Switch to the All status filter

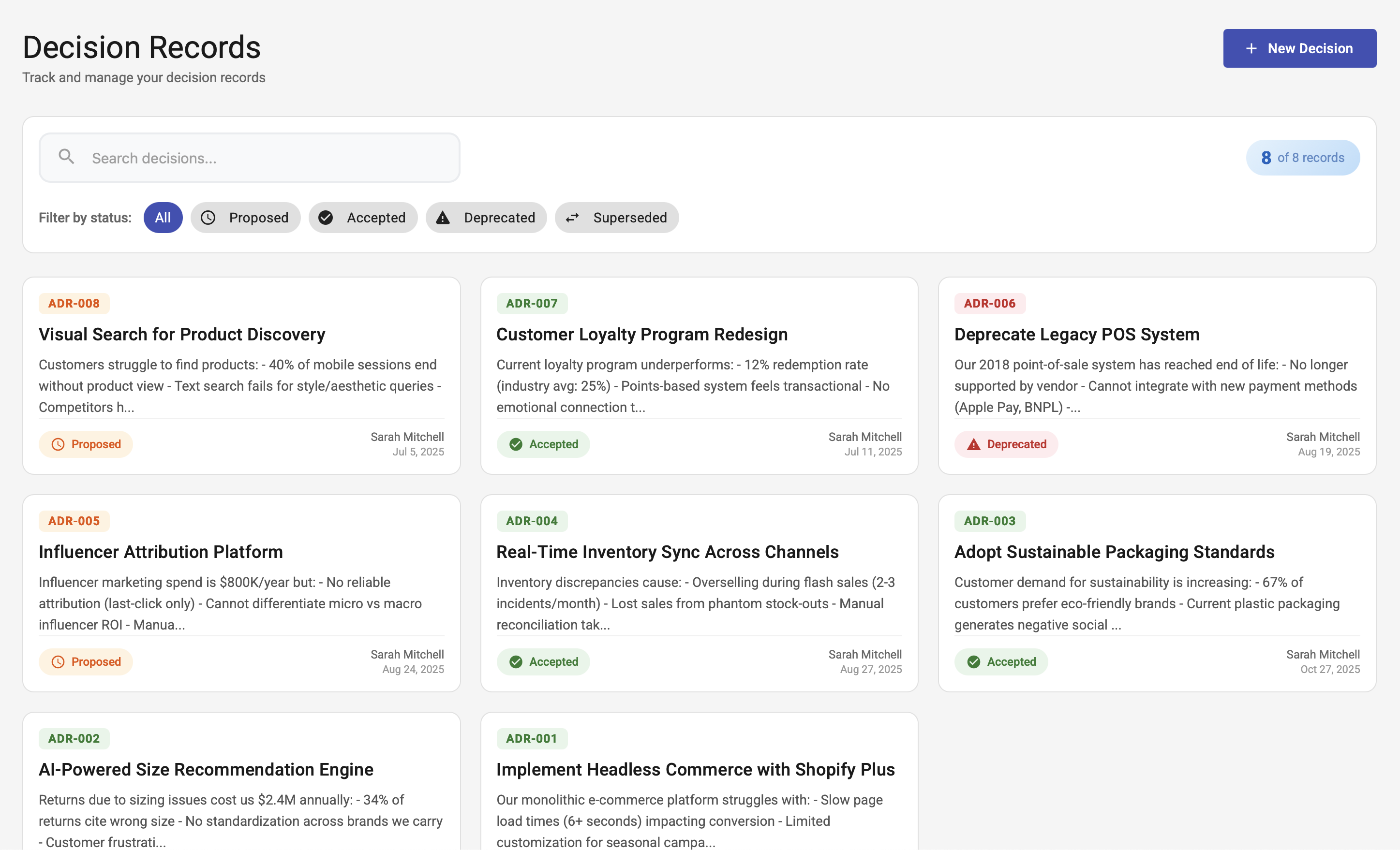point(163,218)
